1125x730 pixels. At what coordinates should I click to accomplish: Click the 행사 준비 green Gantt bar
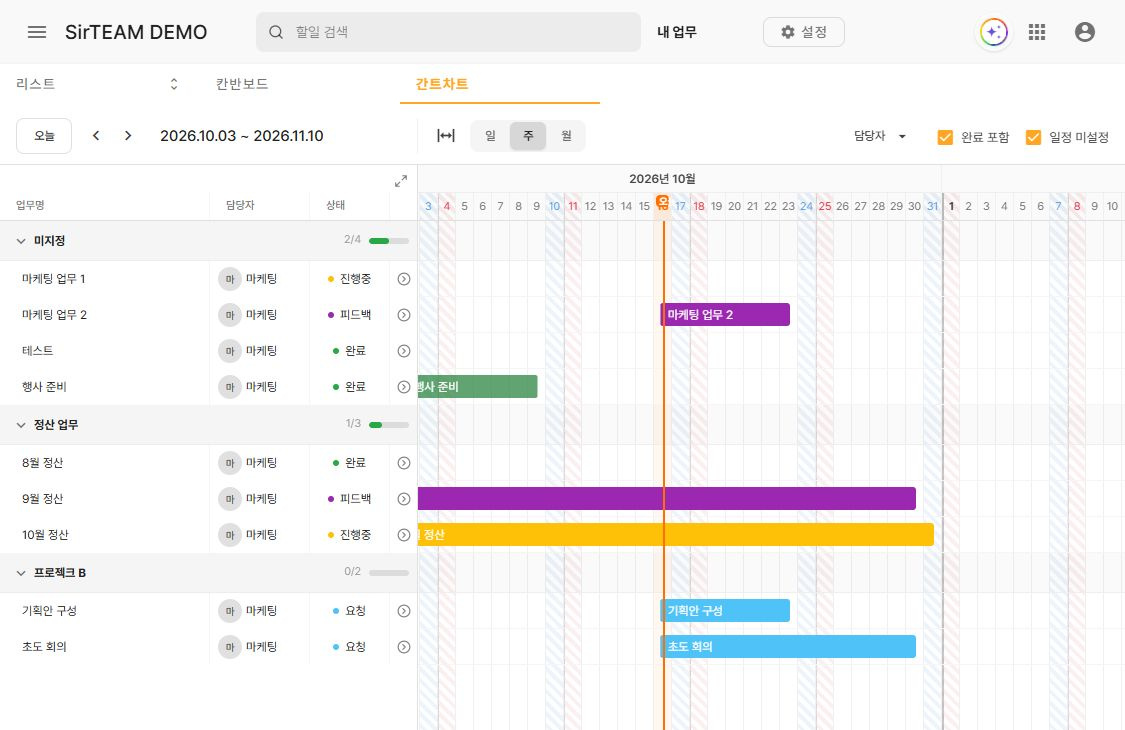pyautogui.click(x=478, y=386)
